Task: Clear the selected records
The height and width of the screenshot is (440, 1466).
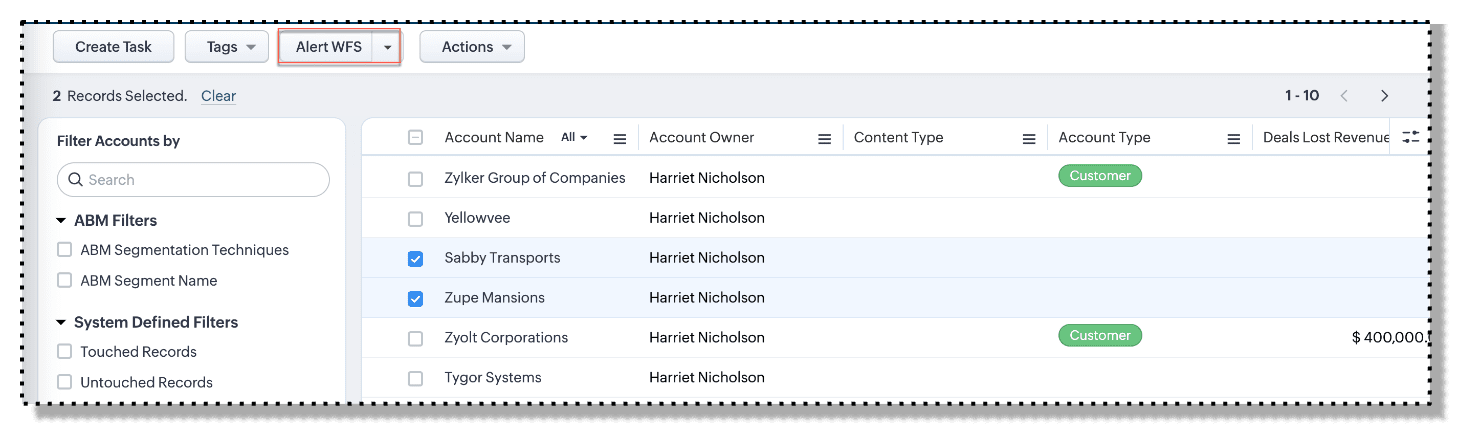Action: click(218, 96)
